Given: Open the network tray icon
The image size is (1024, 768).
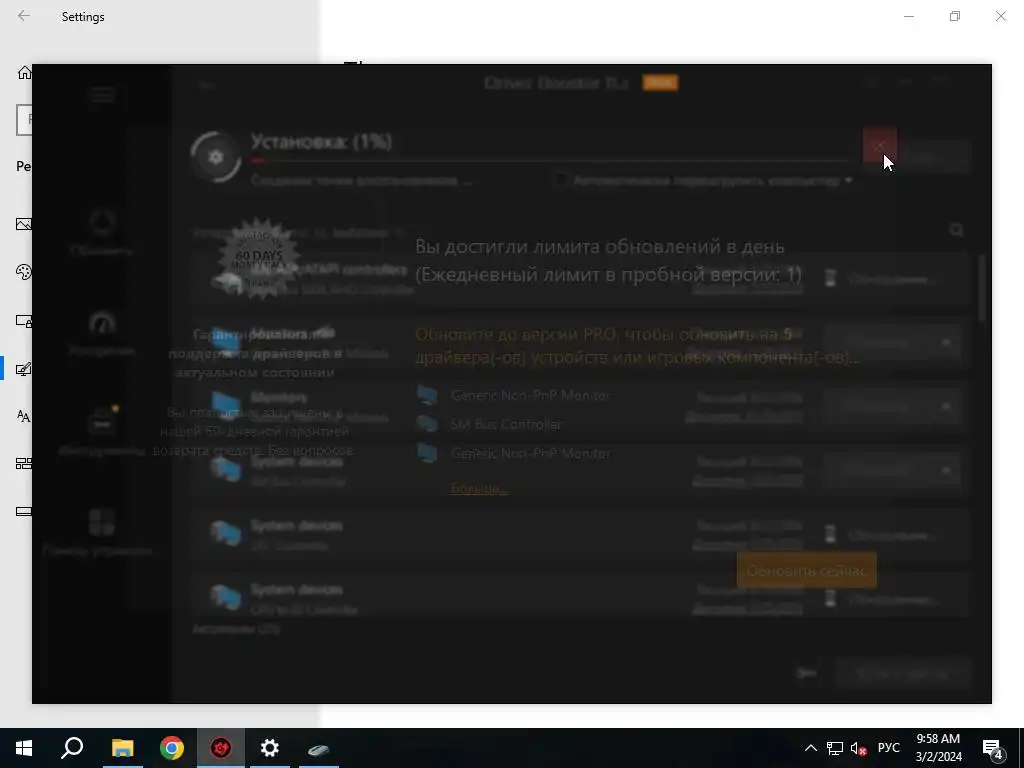Looking at the screenshot, I should (835, 748).
